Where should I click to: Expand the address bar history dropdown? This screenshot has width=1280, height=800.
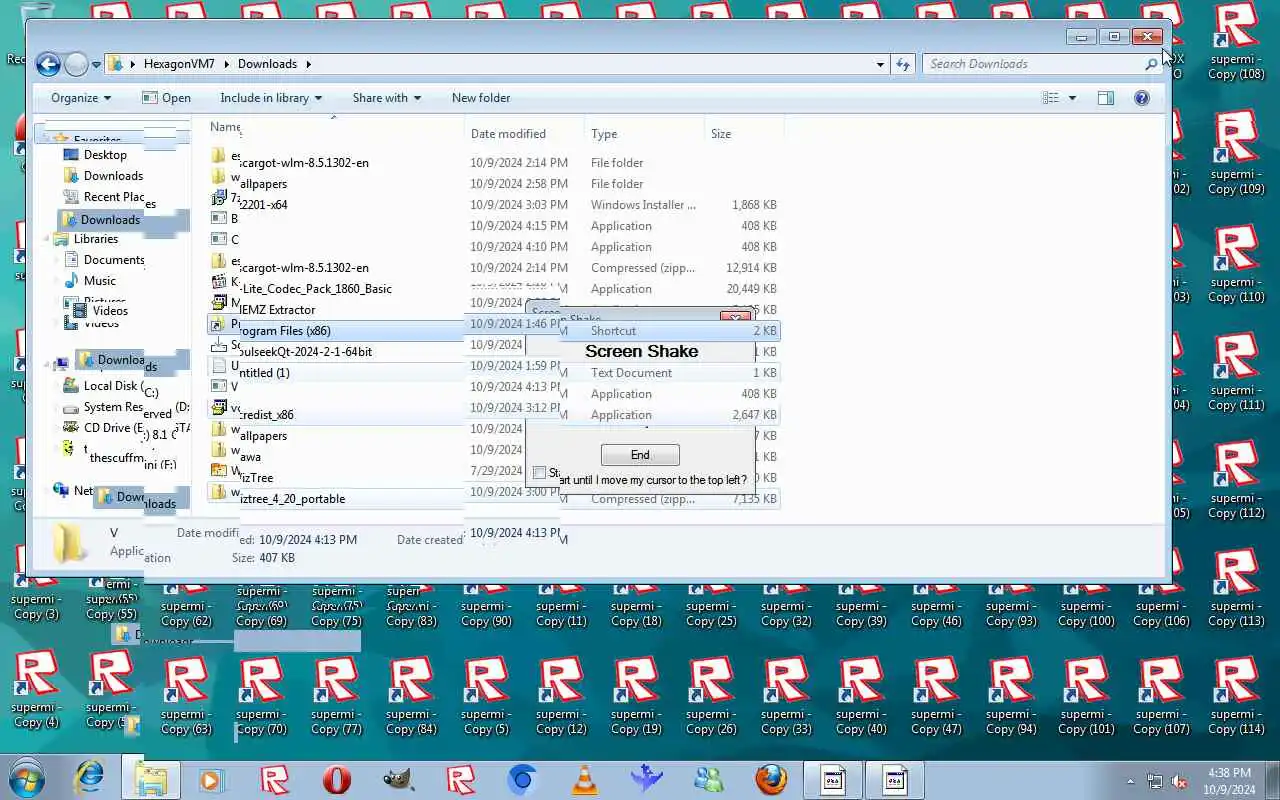[880, 64]
